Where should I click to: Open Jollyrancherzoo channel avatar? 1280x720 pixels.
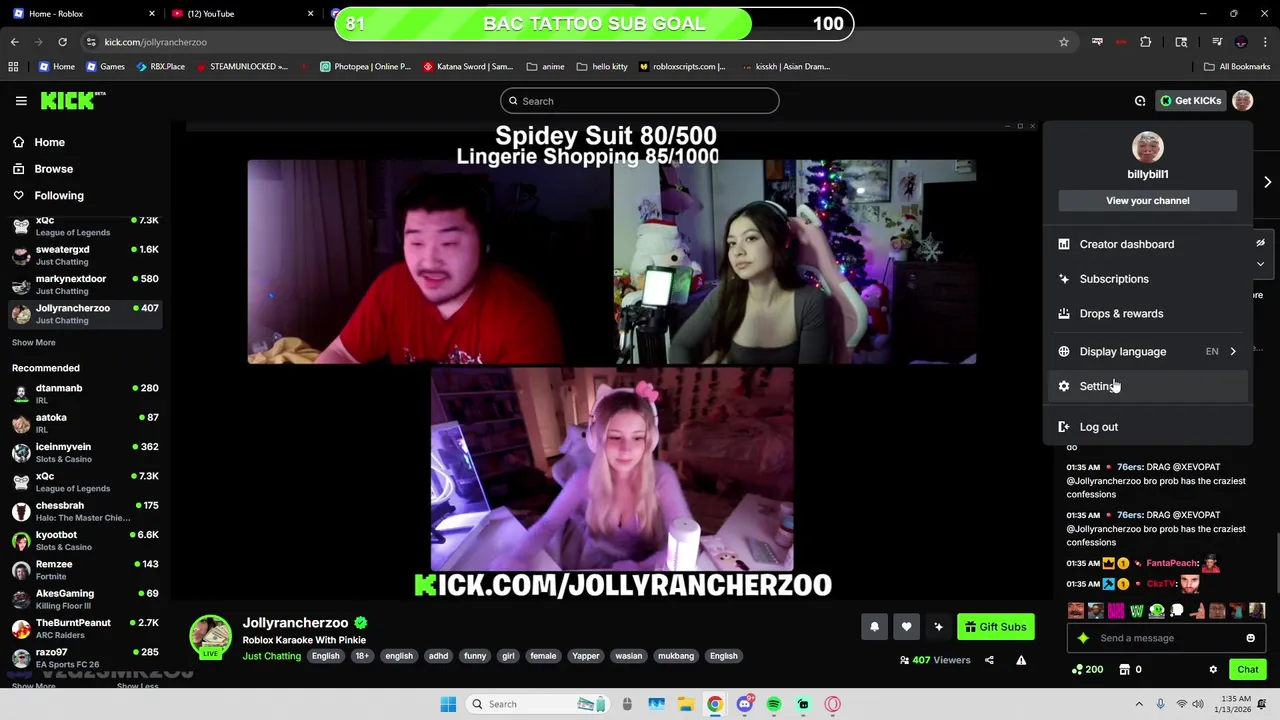tap(210, 637)
